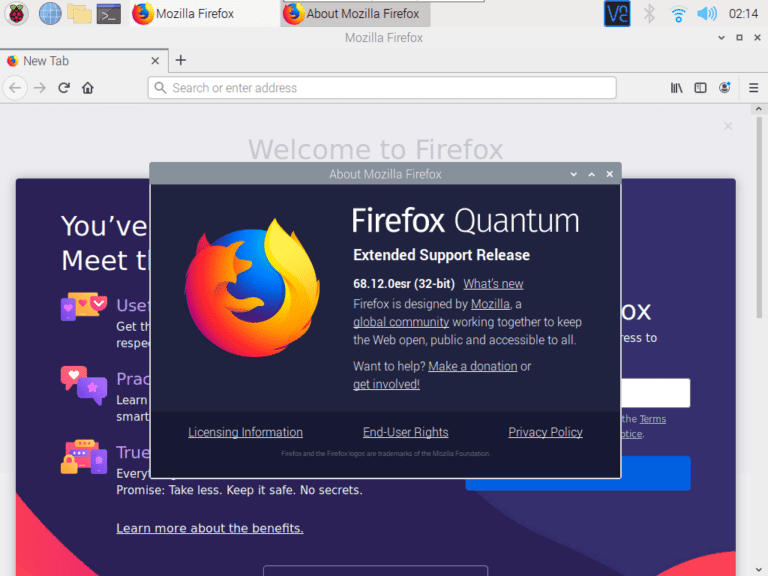Image resolution: width=768 pixels, height=576 pixels.
Task: Go to the Firefox home page
Action: tap(88, 88)
